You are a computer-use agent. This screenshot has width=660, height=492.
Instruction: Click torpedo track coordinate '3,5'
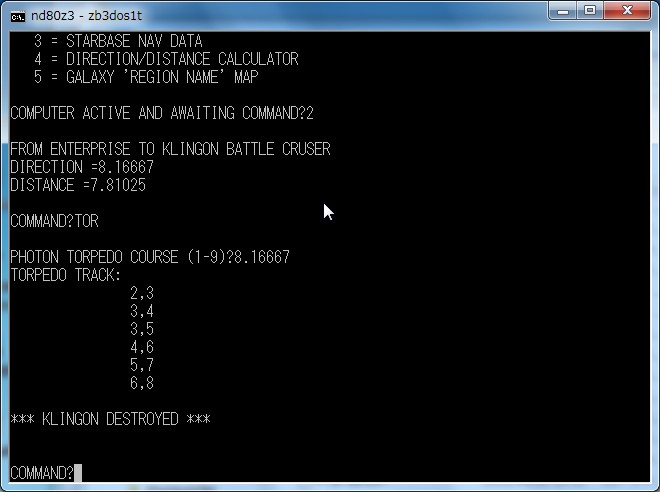tap(142, 329)
